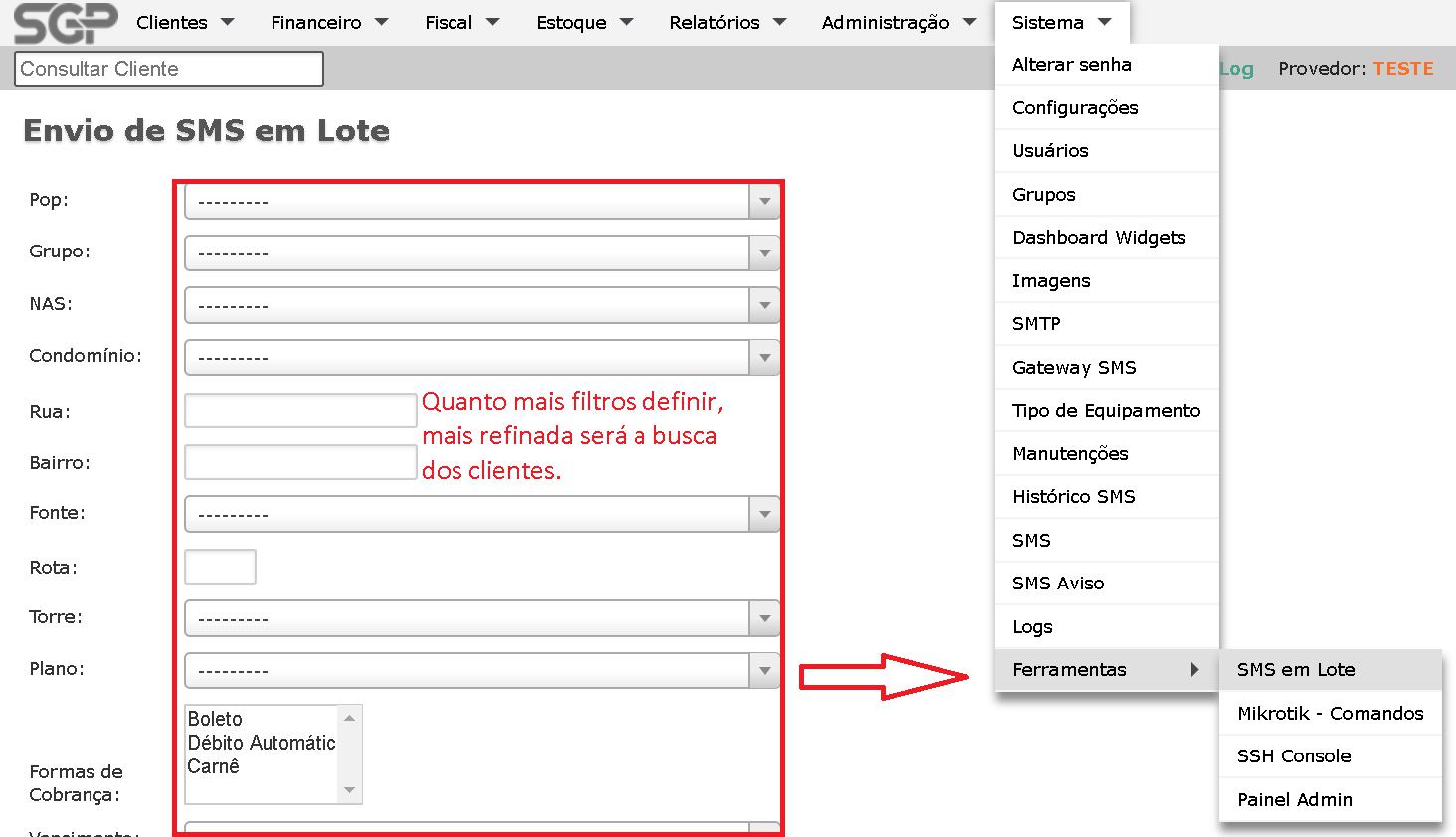Expand the Administração menu arrow

point(969,22)
